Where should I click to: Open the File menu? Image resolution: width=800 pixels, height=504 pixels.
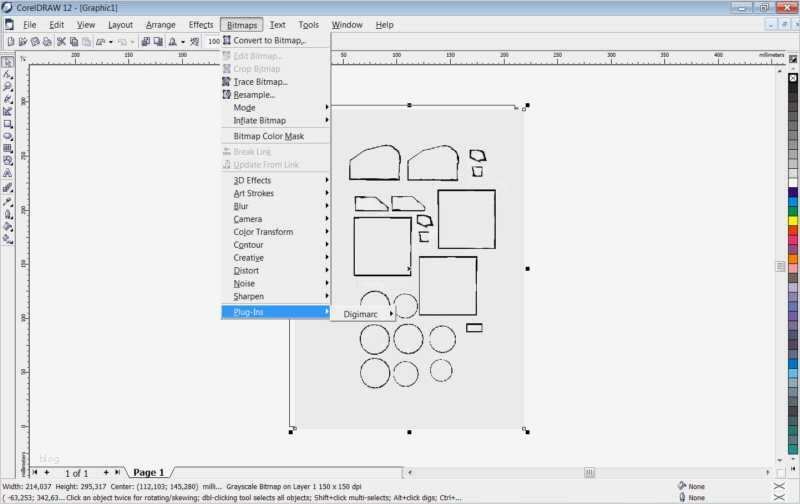(x=30, y=24)
